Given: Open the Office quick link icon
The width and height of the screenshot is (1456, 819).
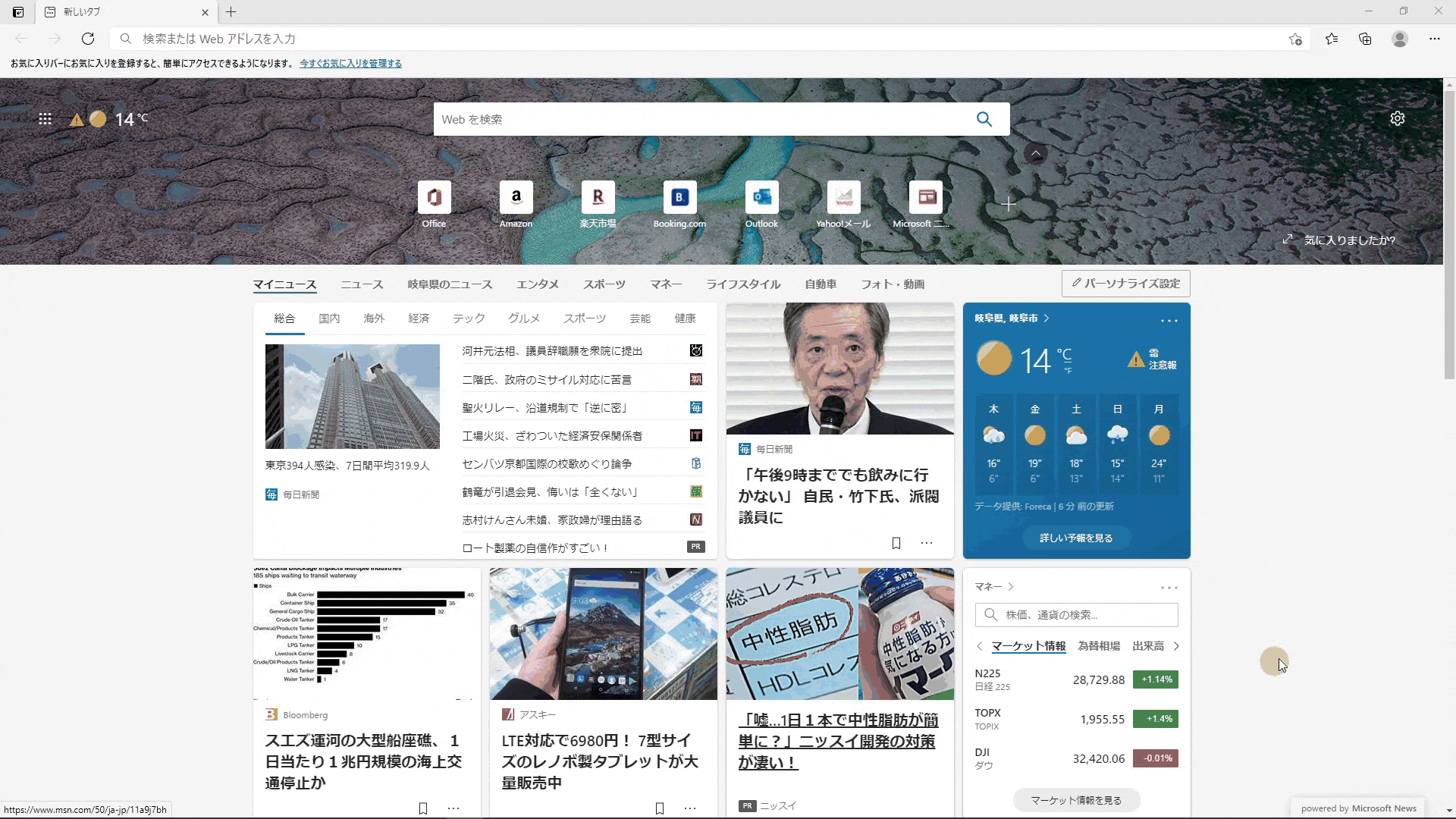Looking at the screenshot, I should 434,196.
